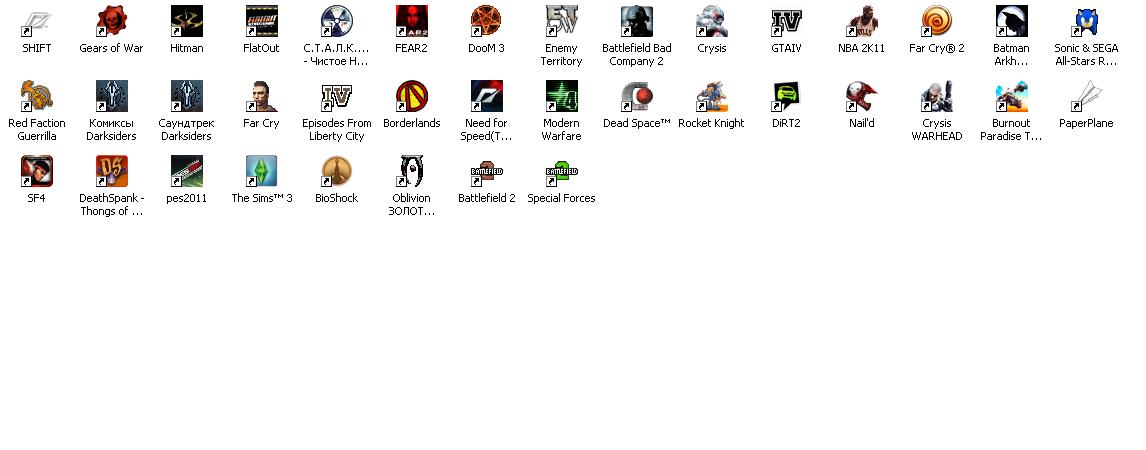The height and width of the screenshot is (450, 1146).
Task: Click the Dead Space™ icon
Action: [x=637, y=96]
